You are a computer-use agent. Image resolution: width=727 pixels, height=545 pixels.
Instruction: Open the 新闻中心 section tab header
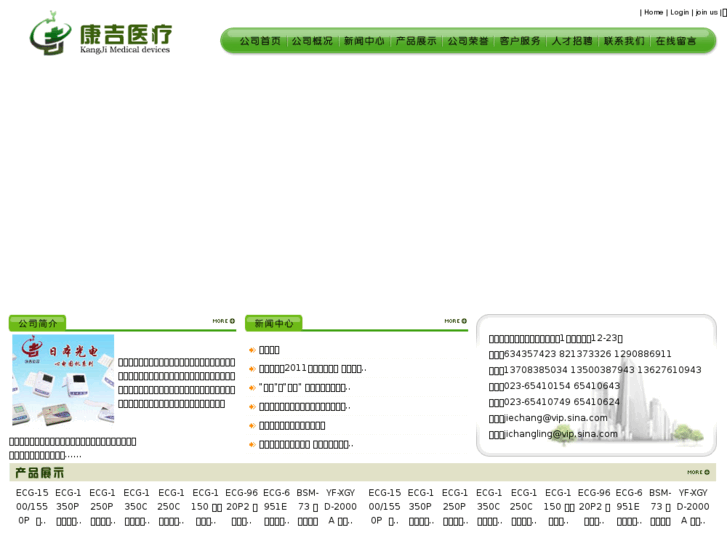coord(274,323)
